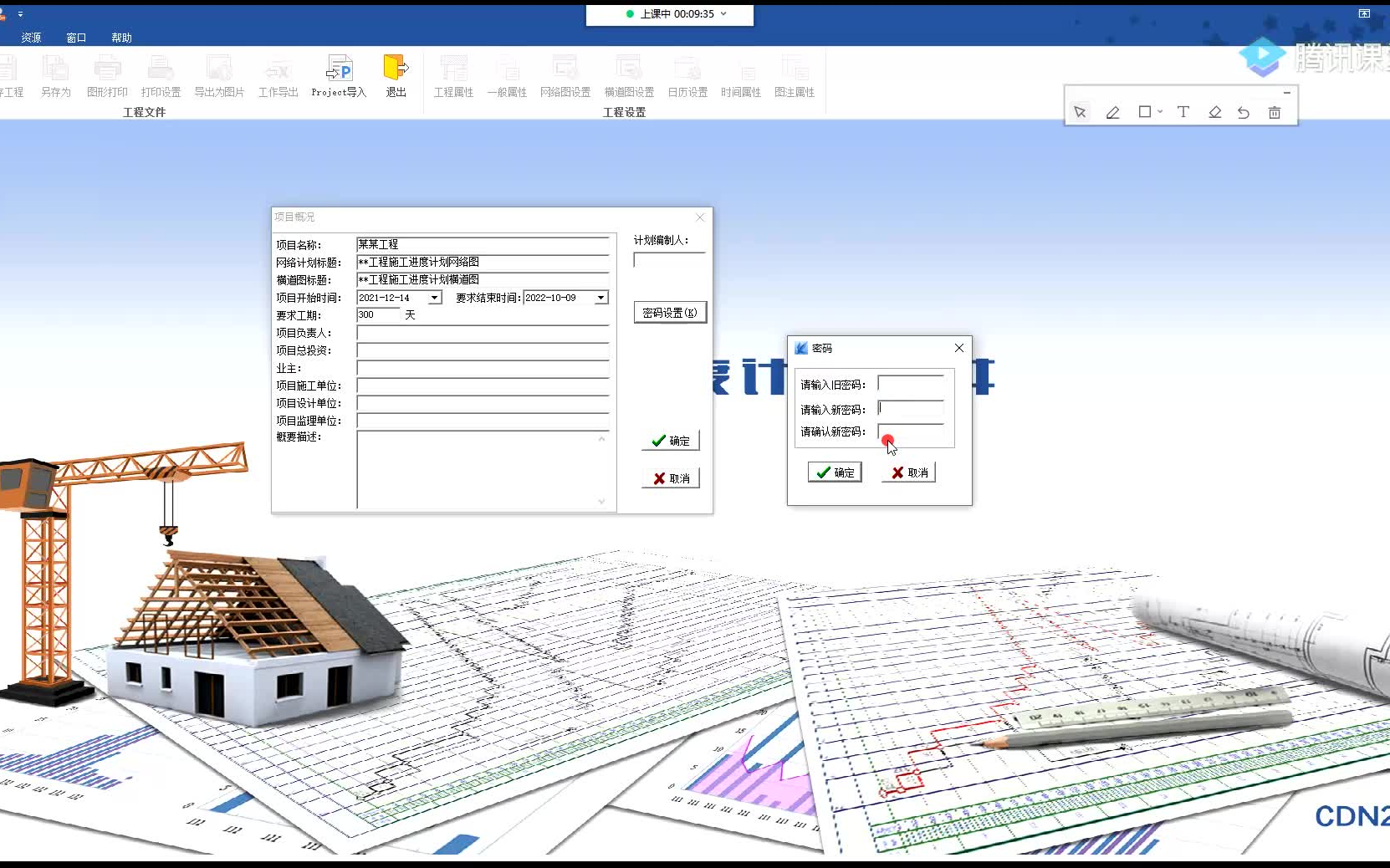This screenshot has height=868, width=1390.
Task: Close the 项目概况 dialog
Action: [701, 217]
